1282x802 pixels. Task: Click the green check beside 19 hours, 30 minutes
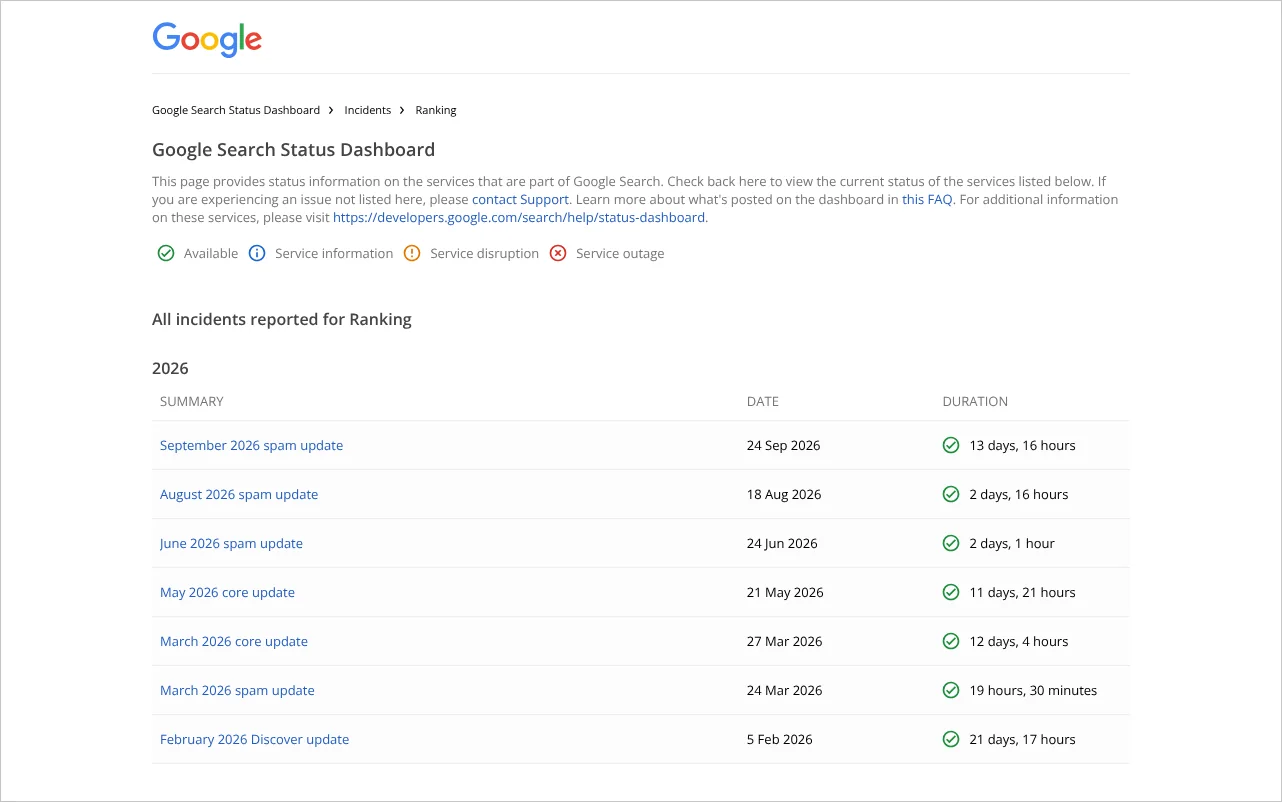pyautogui.click(x=951, y=690)
